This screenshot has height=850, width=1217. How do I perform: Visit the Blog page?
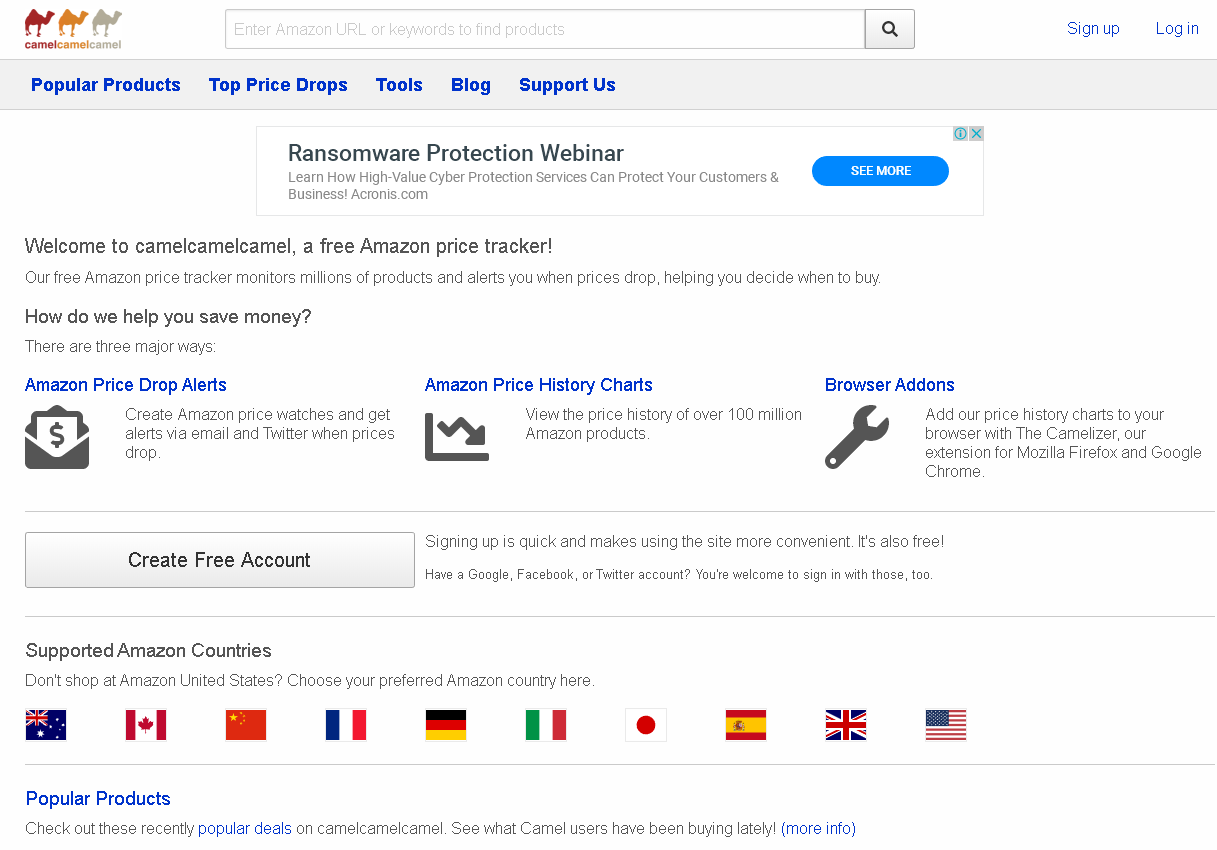(471, 85)
